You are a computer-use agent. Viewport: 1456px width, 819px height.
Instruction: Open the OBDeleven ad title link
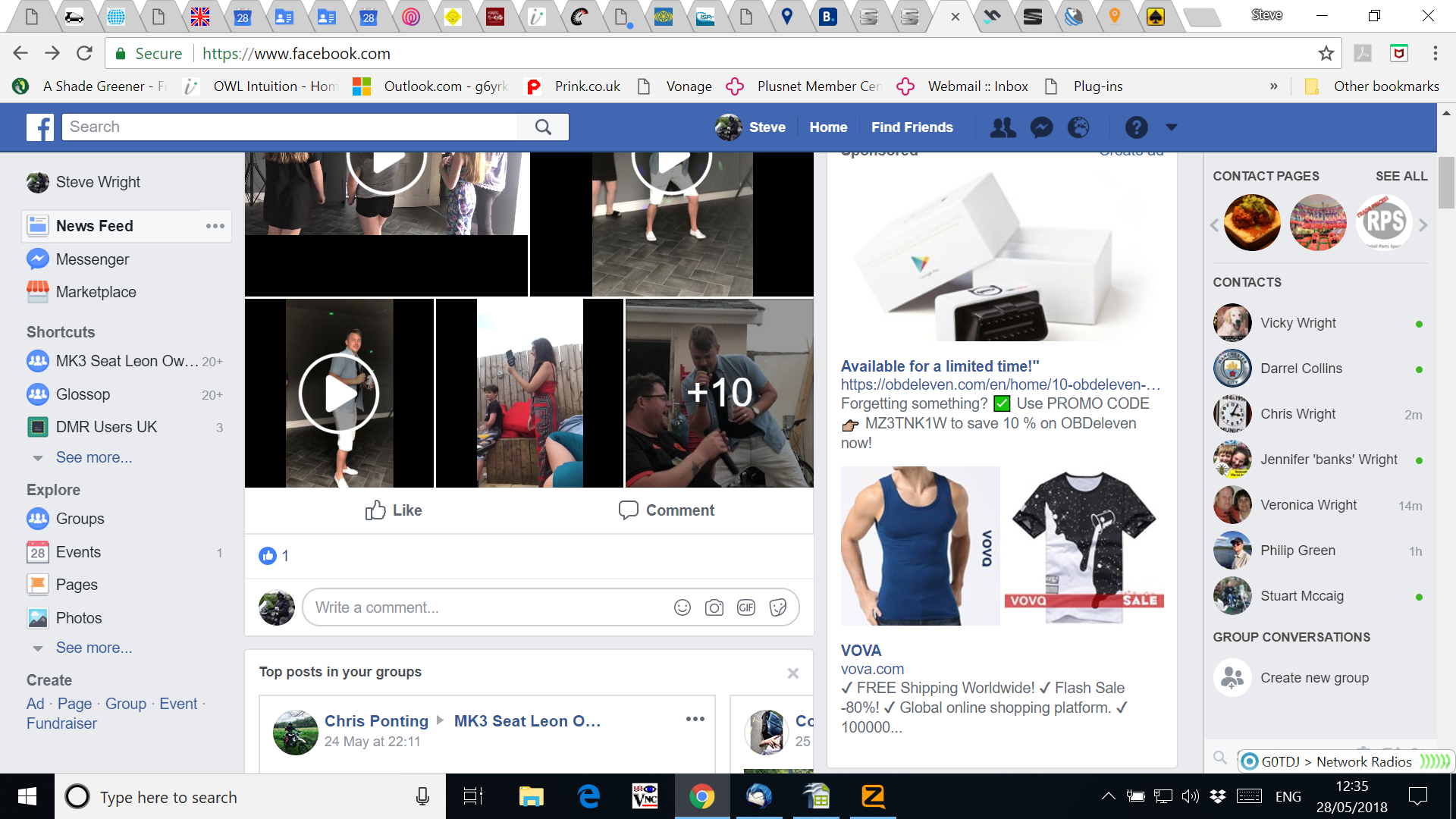(940, 366)
